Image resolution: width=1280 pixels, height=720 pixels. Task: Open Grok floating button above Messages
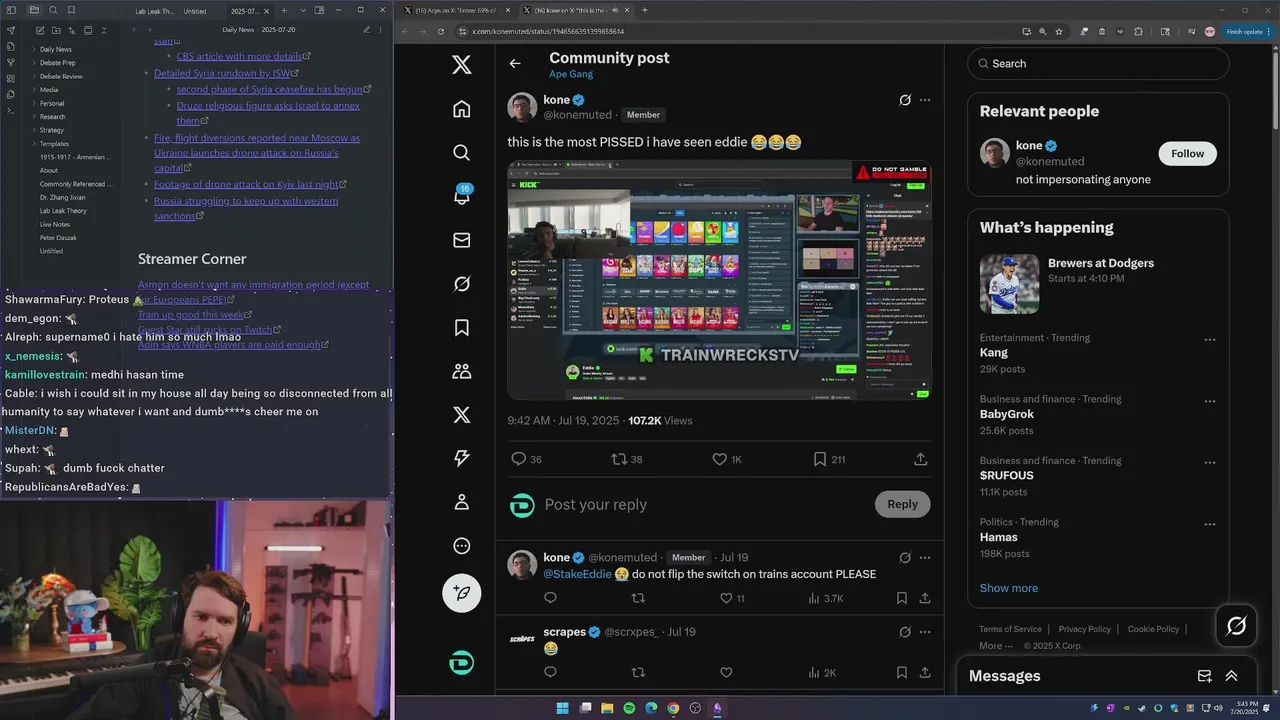click(1236, 626)
